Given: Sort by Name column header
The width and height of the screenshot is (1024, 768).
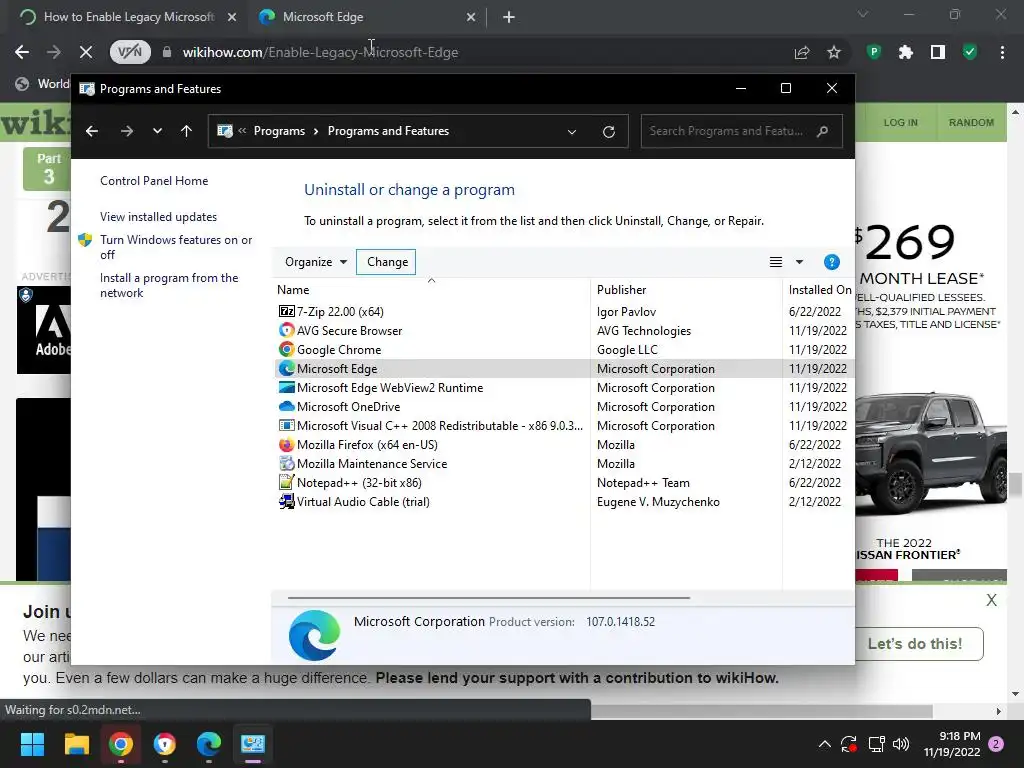Looking at the screenshot, I should pos(431,290).
